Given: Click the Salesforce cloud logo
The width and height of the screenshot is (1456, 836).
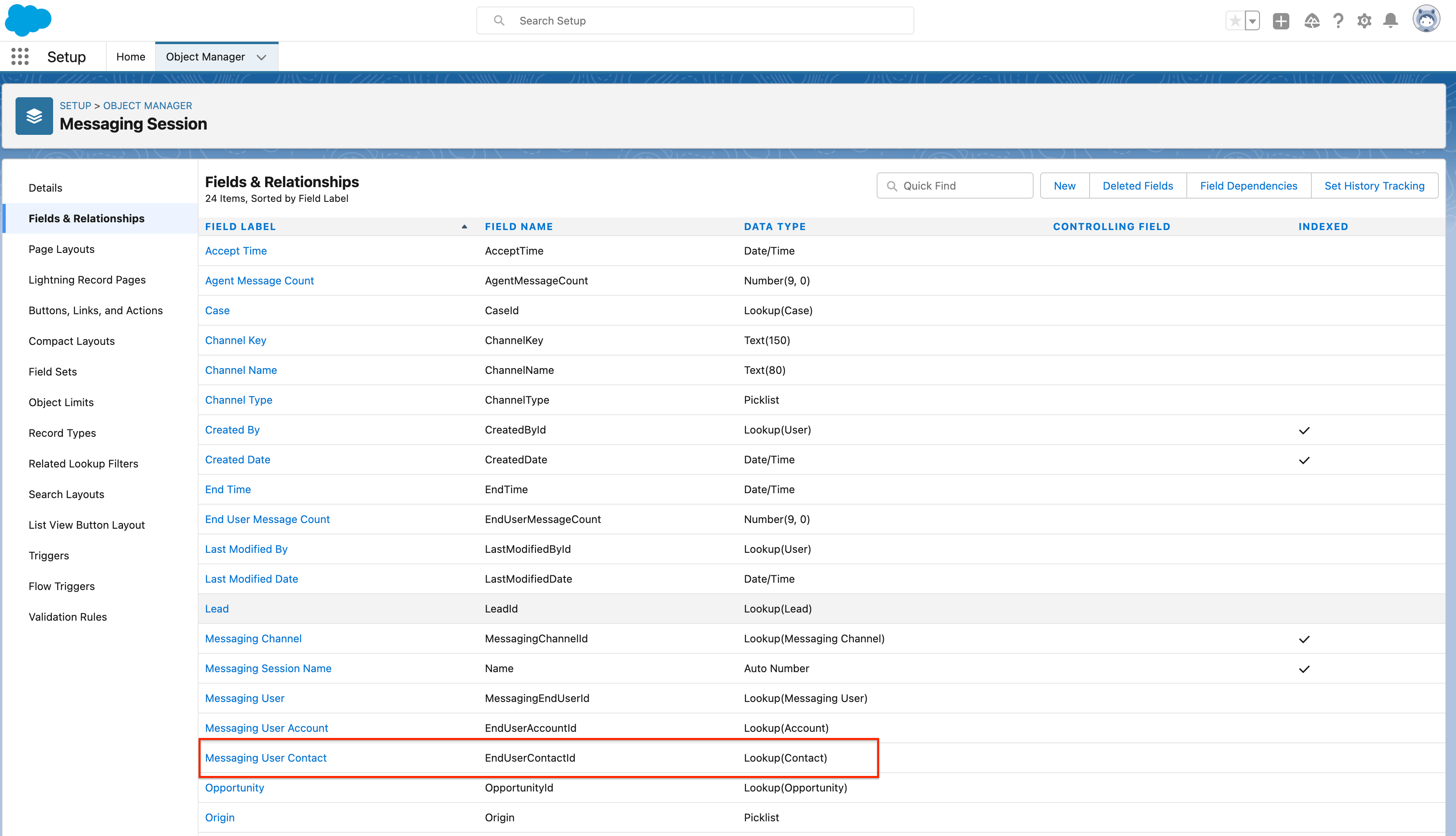Looking at the screenshot, I should pos(28,20).
